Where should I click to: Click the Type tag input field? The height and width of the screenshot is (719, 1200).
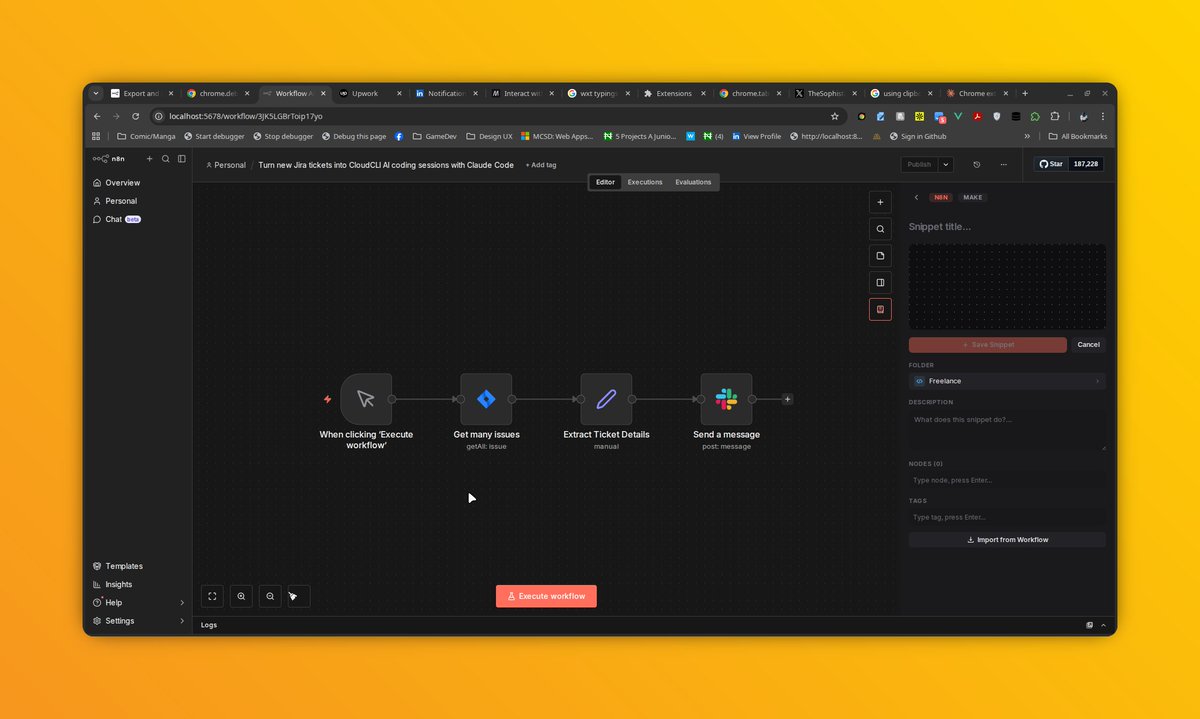(1007, 517)
